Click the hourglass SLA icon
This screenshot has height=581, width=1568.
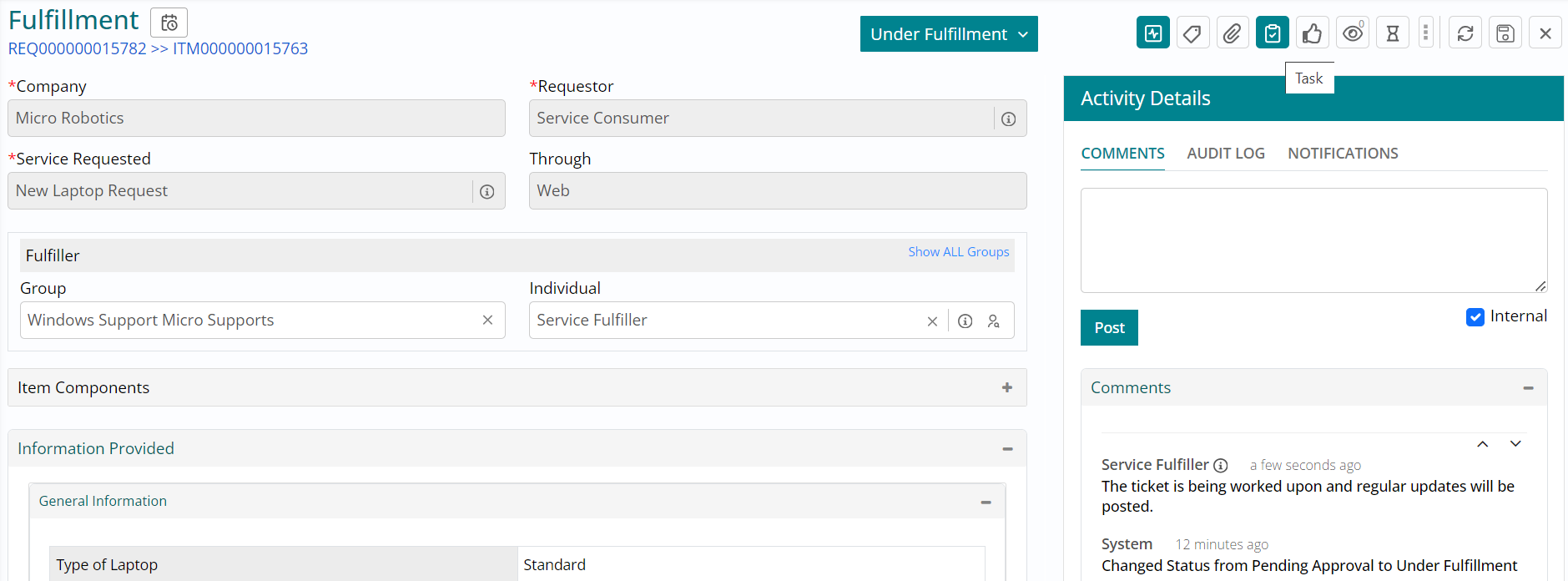(1392, 33)
